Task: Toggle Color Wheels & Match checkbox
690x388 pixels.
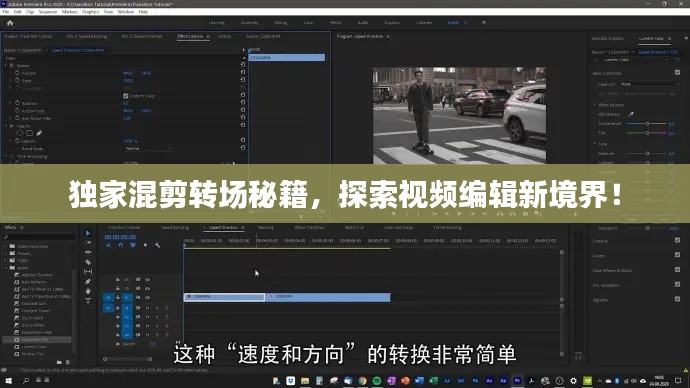Action: pos(677,270)
